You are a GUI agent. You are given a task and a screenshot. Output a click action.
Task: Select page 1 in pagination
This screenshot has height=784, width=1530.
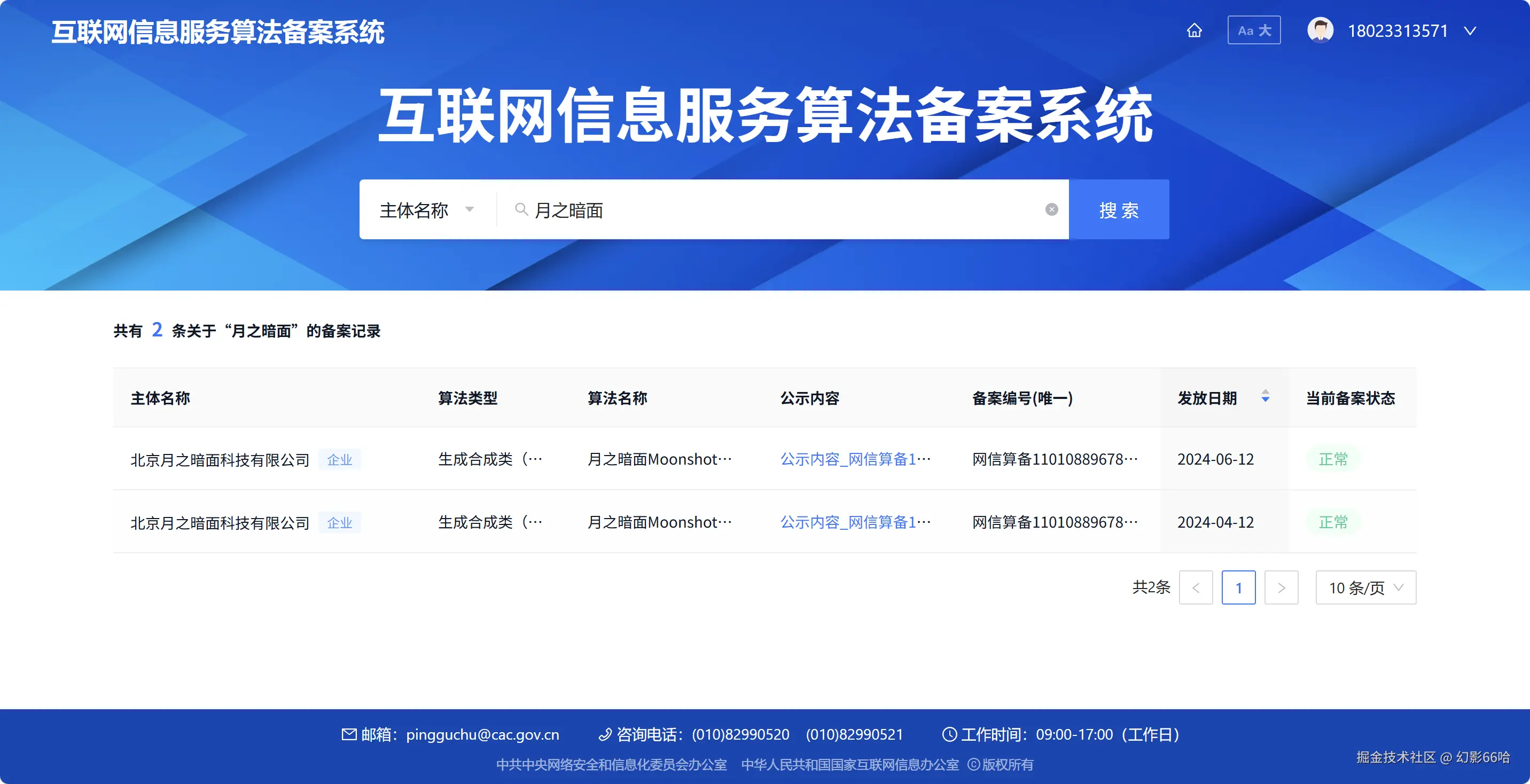[x=1238, y=587]
